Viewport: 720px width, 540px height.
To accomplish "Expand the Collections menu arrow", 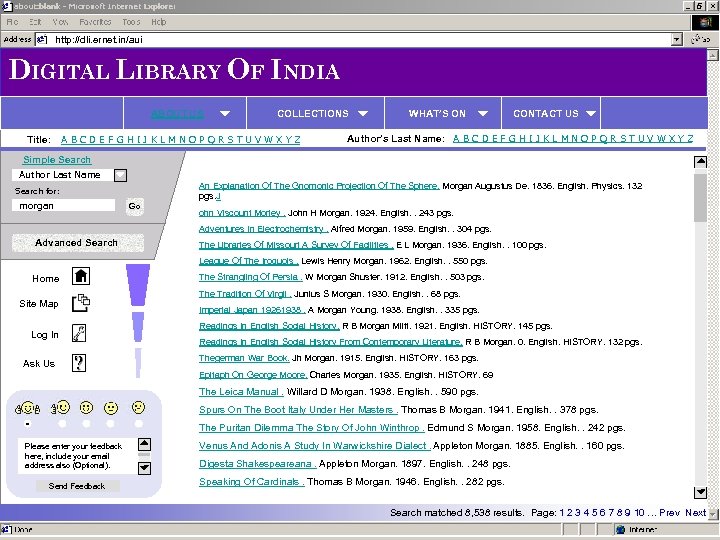I will tap(363, 113).
